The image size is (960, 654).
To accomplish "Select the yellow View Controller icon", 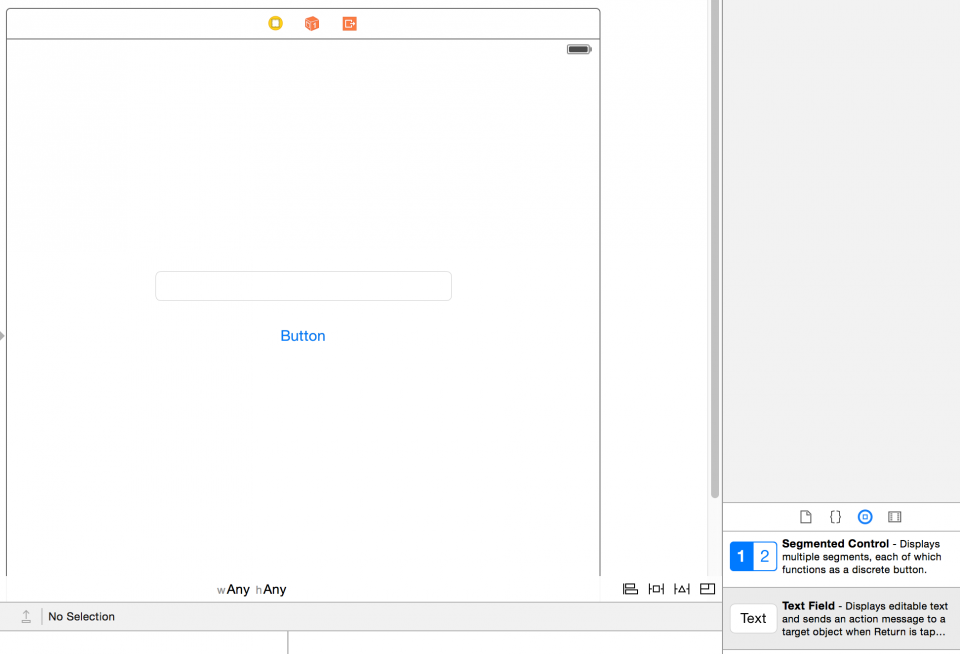I will click(x=275, y=23).
